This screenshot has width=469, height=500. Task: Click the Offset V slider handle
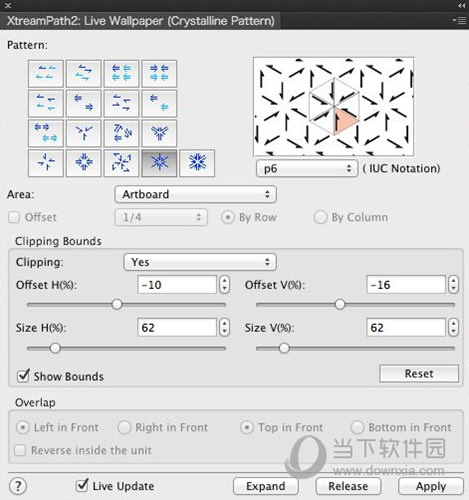(340, 304)
